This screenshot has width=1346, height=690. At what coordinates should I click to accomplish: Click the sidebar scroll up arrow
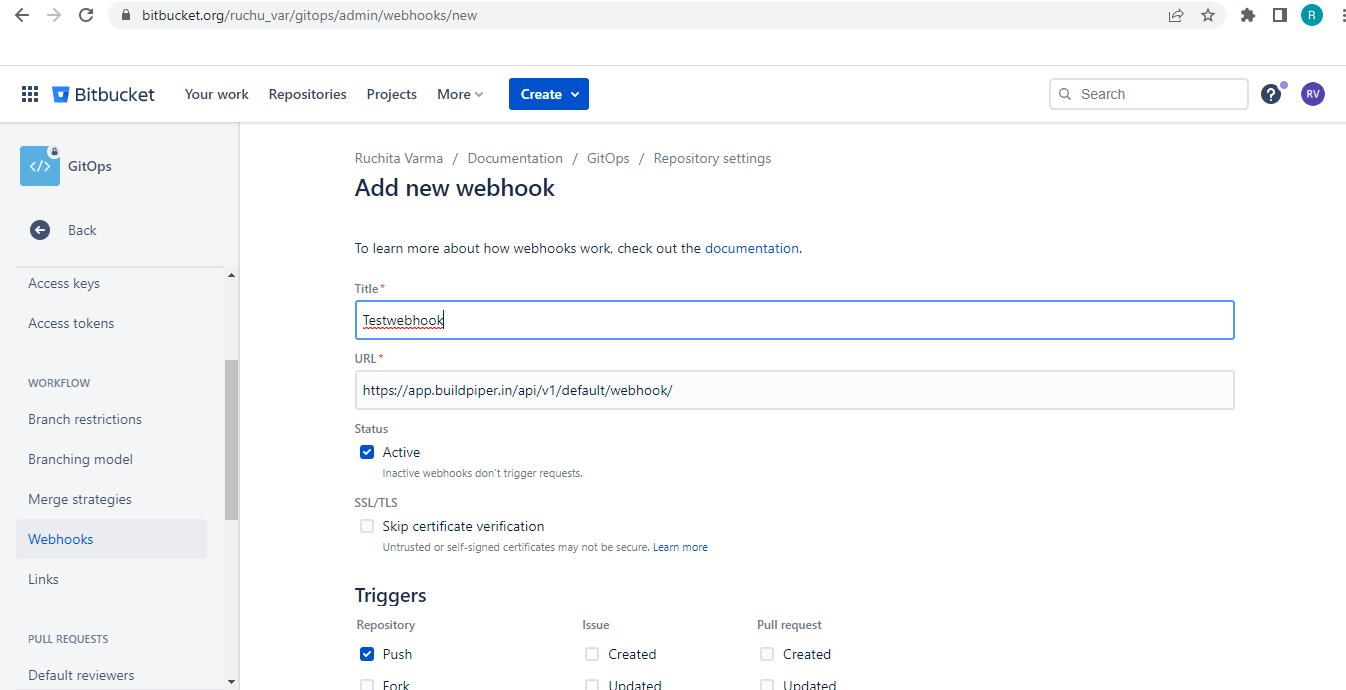click(232, 275)
